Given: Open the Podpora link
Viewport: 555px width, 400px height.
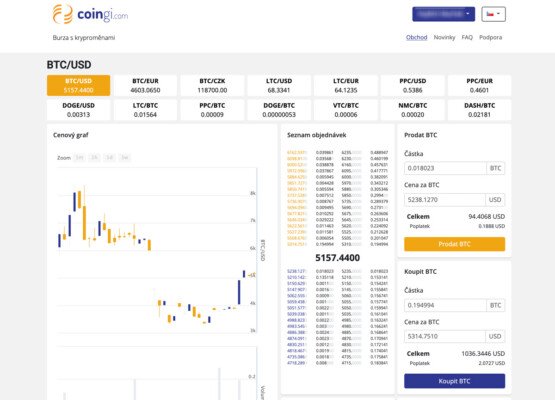Looking at the screenshot, I should (x=490, y=37).
